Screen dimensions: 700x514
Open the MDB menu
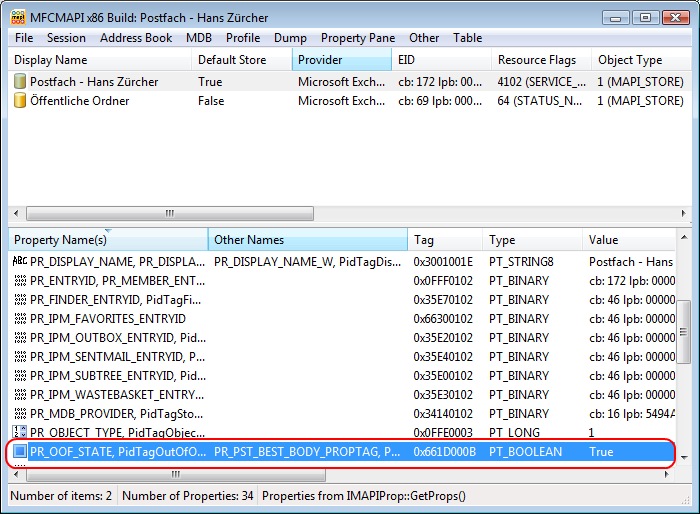[199, 38]
